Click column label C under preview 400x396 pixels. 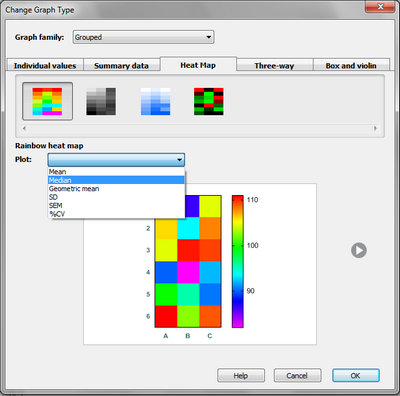(210, 336)
